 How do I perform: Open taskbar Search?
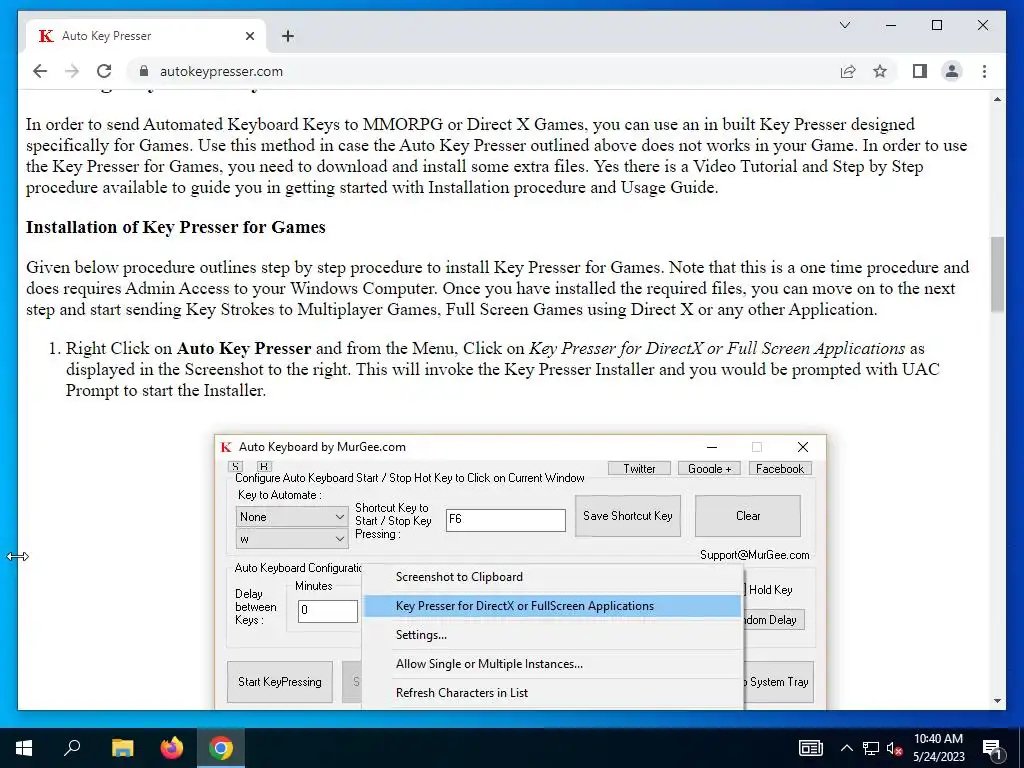(72, 748)
